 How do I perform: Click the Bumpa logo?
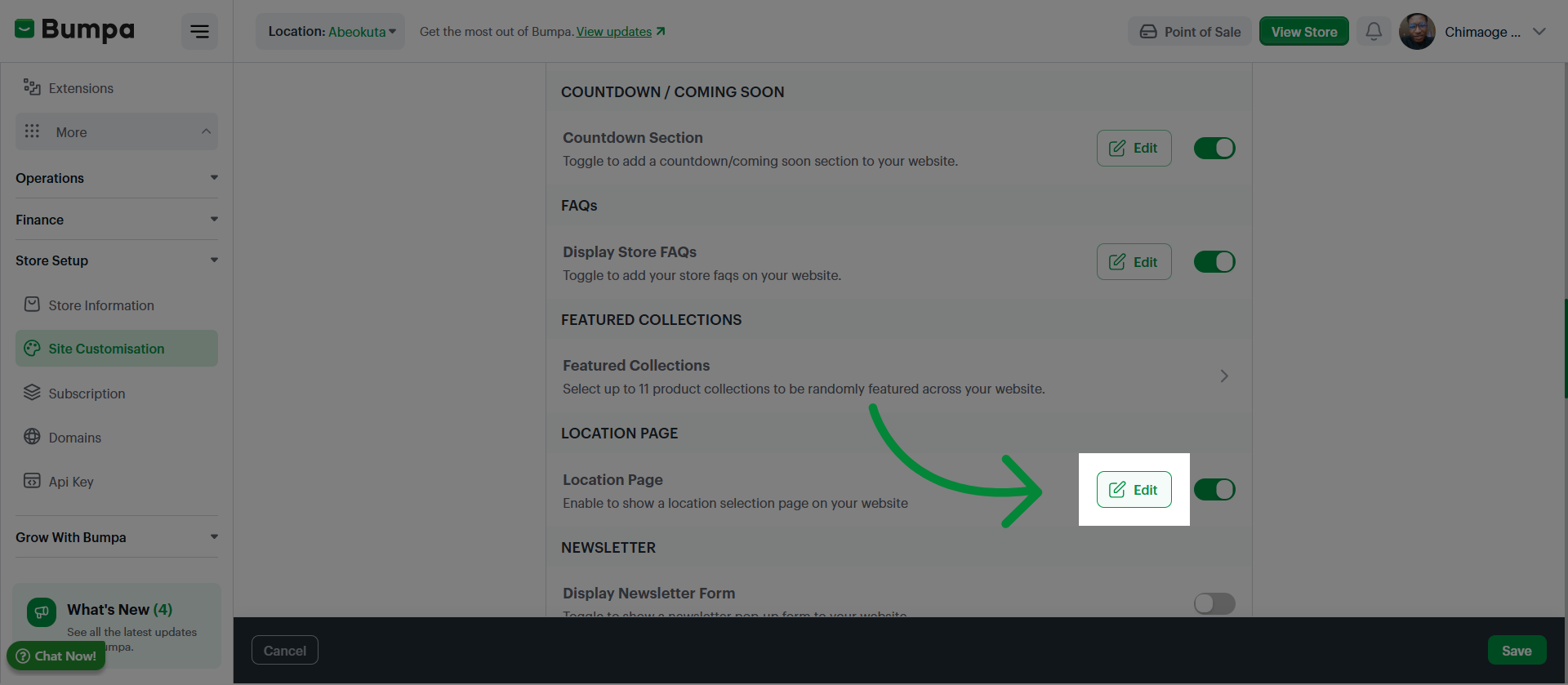(74, 30)
